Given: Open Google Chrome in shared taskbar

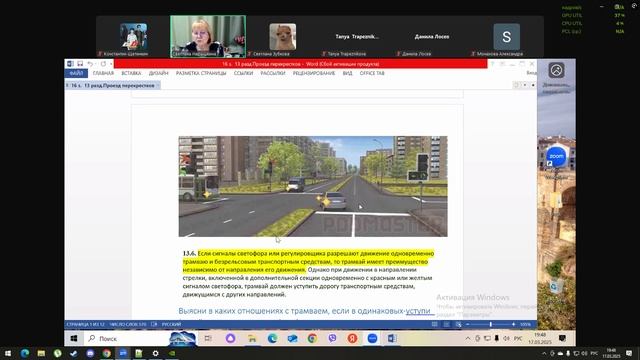Looking at the screenshot, I should (312, 338).
